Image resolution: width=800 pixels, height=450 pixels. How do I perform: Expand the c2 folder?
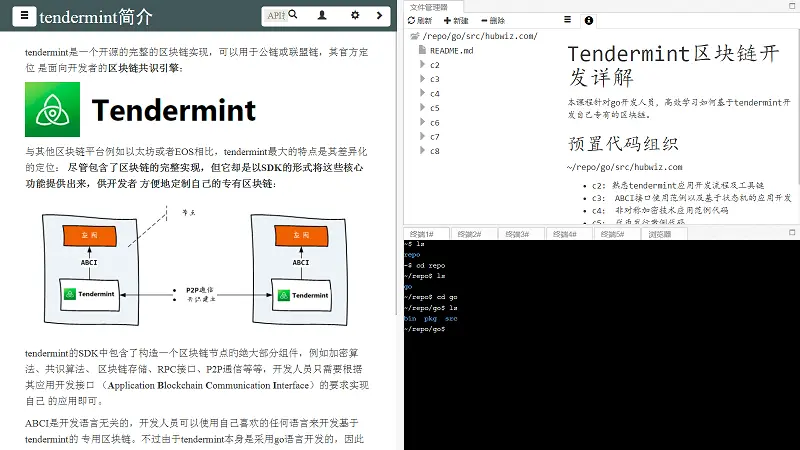click(x=422, y=64)
